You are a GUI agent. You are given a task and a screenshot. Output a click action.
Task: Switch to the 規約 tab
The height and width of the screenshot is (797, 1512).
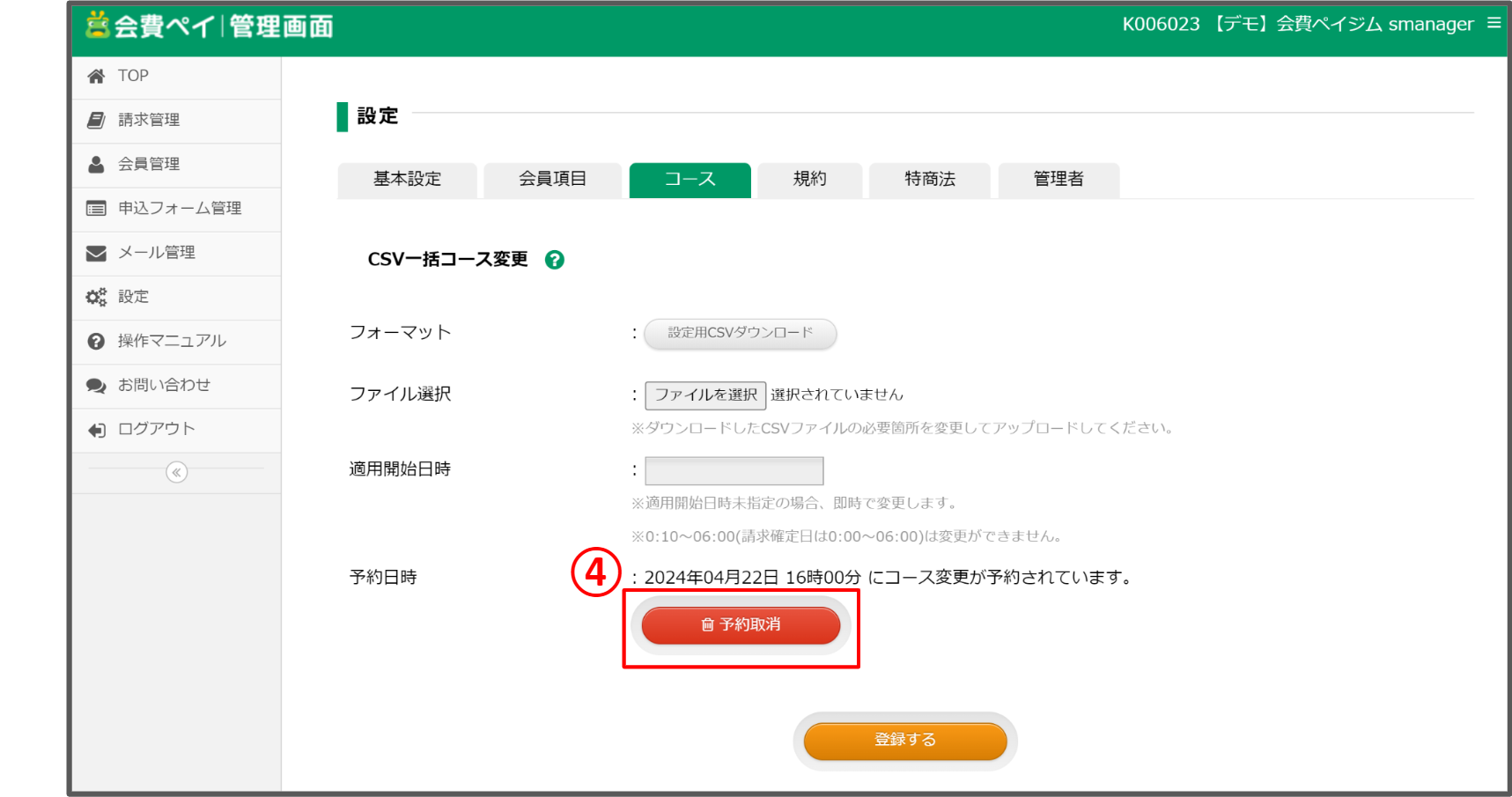pyautogui.click(x=808, y=180)
